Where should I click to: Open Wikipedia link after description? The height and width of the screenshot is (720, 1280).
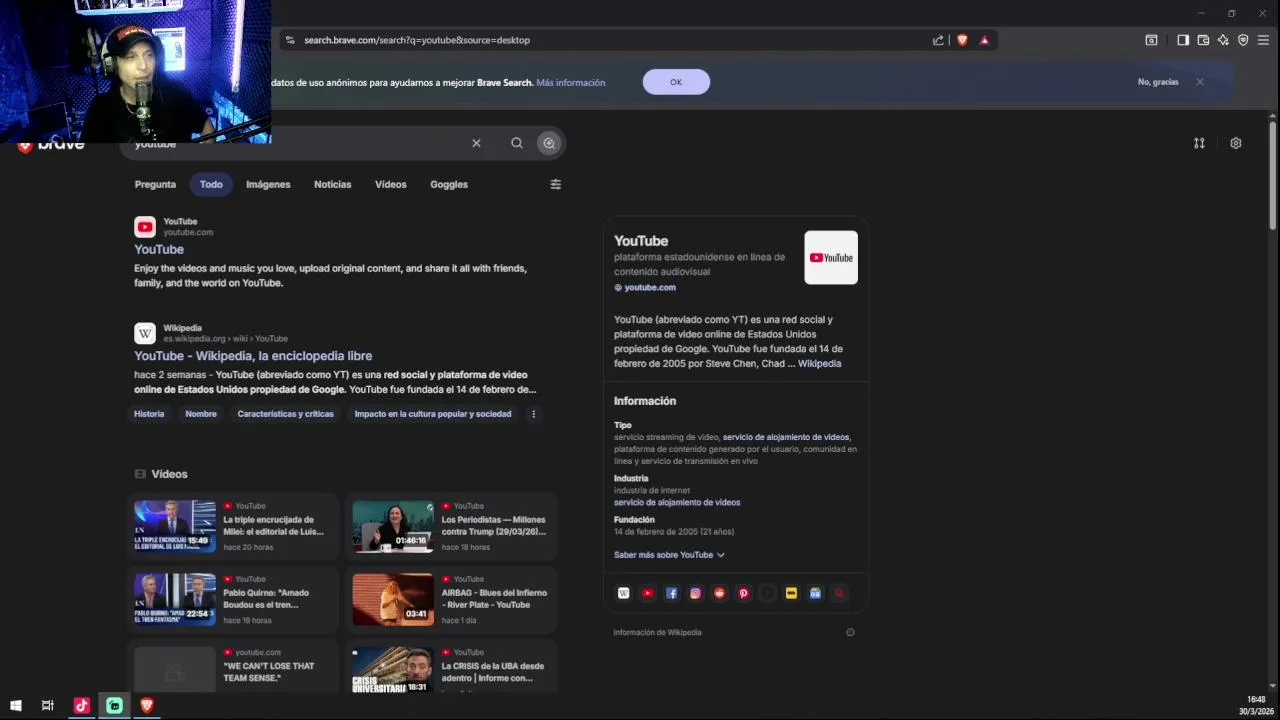pyautogui.click(x=820, y=364)
